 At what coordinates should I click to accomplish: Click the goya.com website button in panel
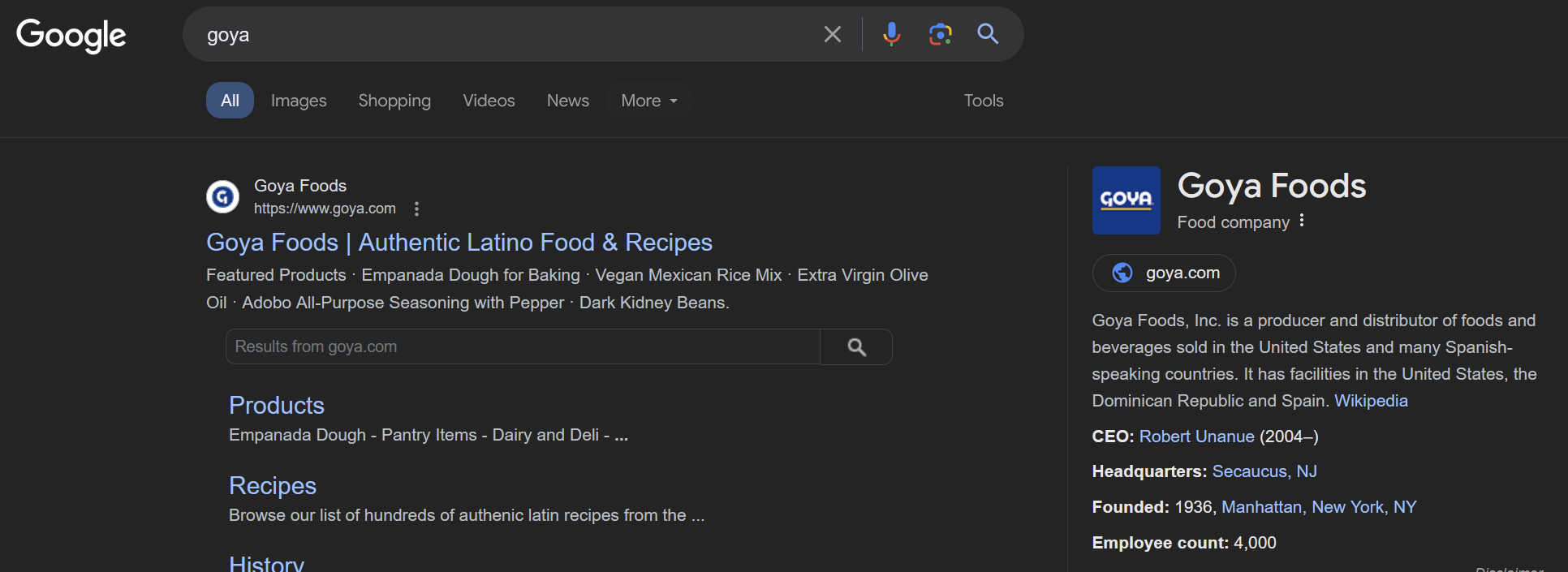(x=1164, y=273)
